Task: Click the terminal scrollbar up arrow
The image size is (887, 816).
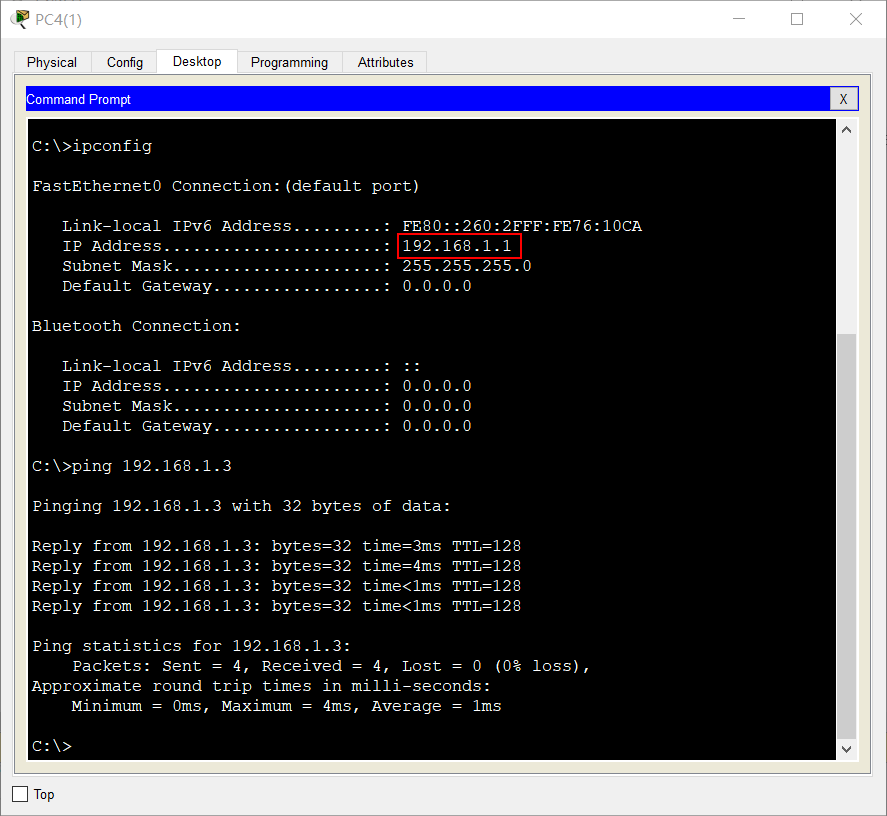Action: (846, 130)
